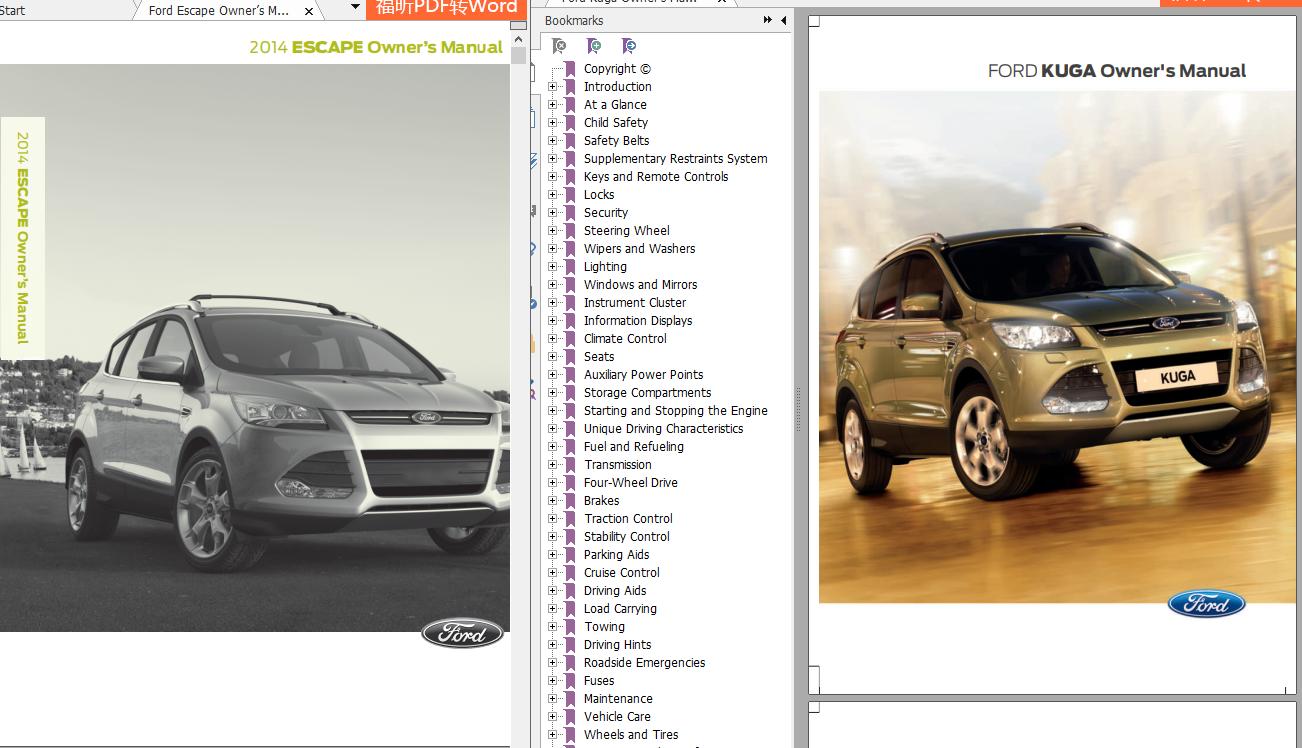Expand the Seats bookmark node
Image resolution: width=1302 pixels, height=748 pixels.
pos(553,357)
